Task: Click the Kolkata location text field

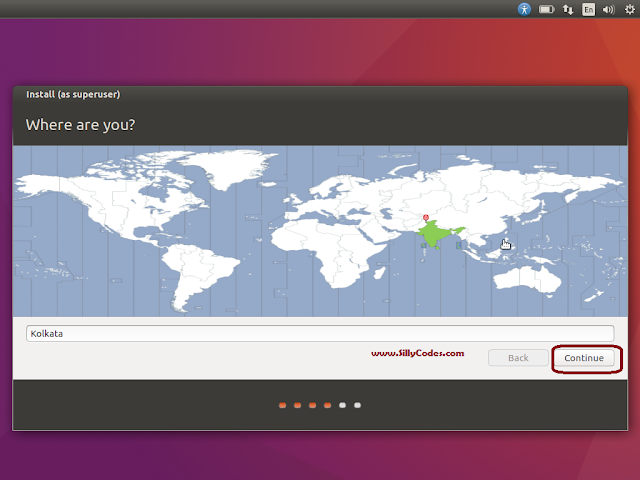Action: point(320,333)
